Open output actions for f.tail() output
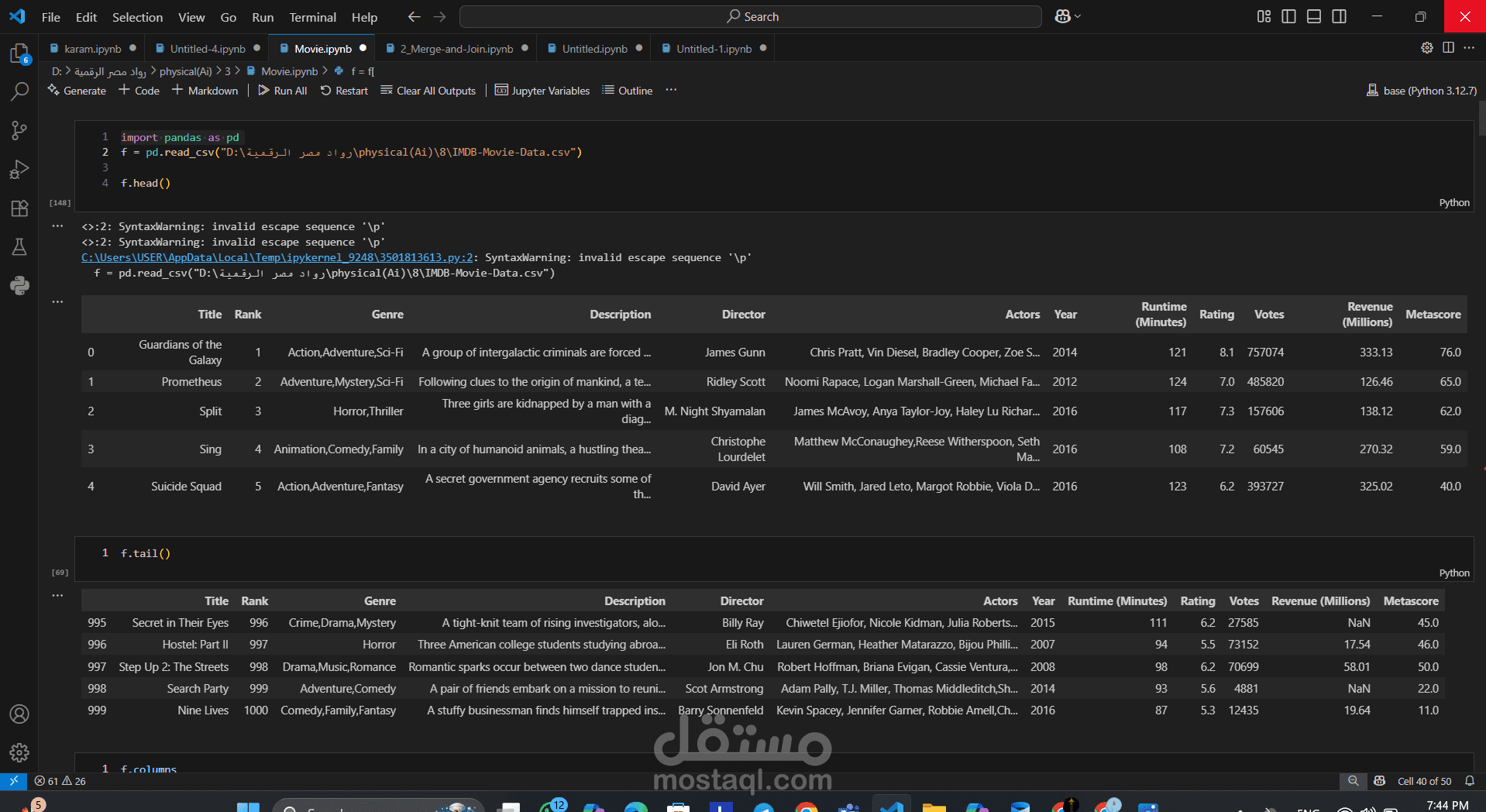 point(57,595)
